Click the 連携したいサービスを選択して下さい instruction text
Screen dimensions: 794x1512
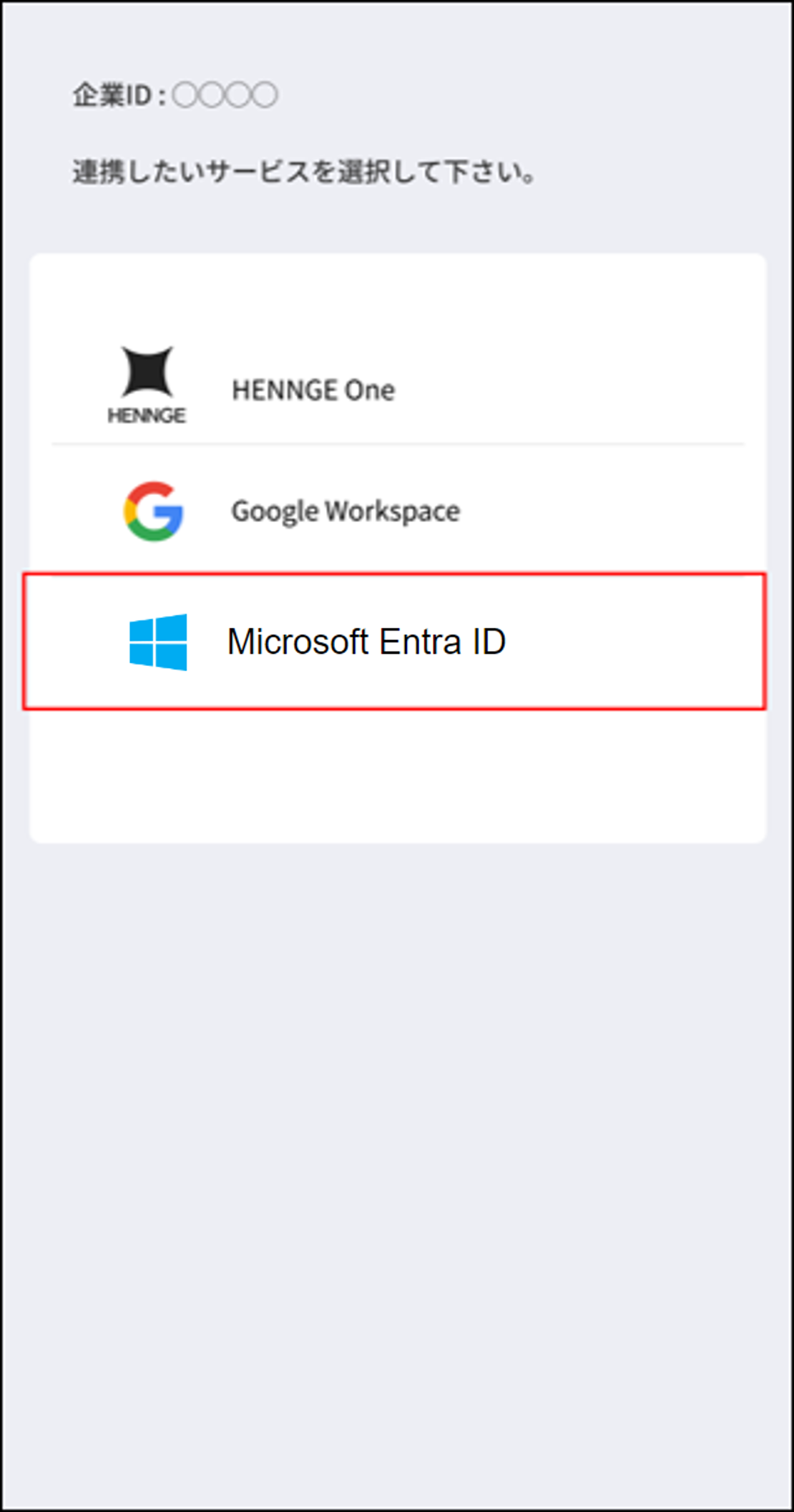point(304,172)
